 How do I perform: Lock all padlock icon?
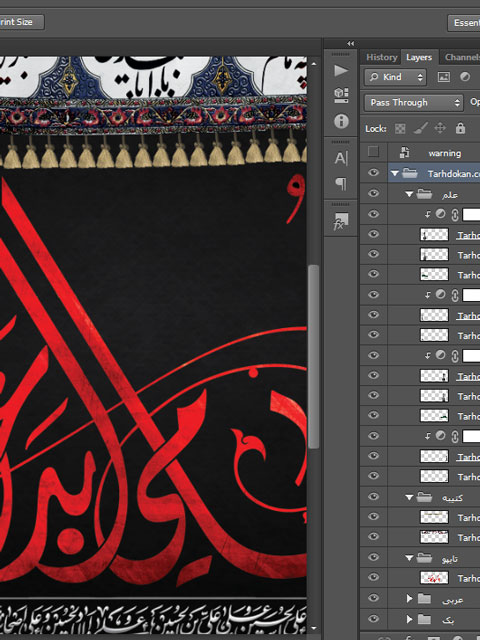click(x=460, y=128)
